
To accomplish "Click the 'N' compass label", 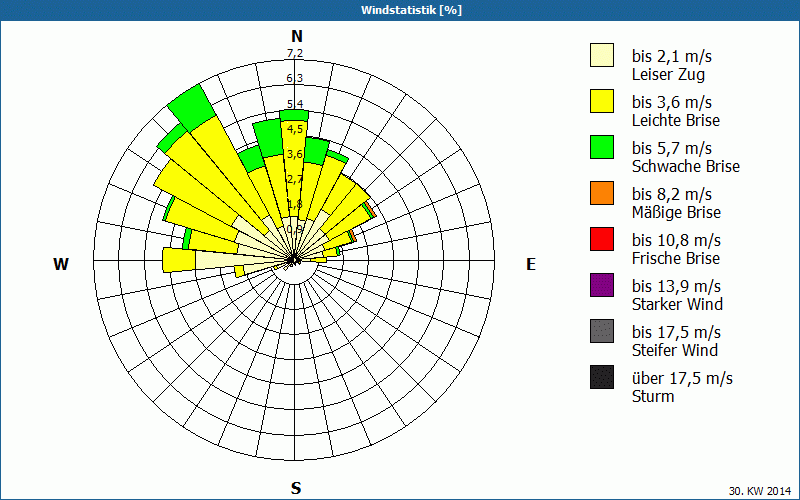I will 297,37.
